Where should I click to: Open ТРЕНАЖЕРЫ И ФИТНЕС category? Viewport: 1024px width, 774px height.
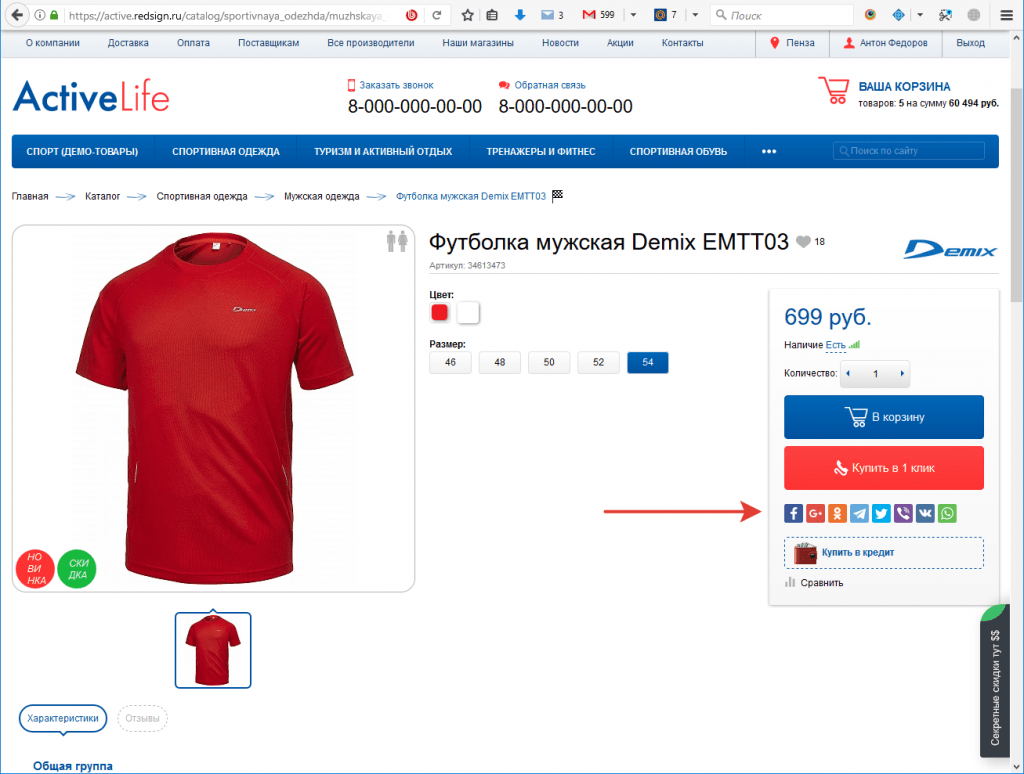click(x=541, y=152)
